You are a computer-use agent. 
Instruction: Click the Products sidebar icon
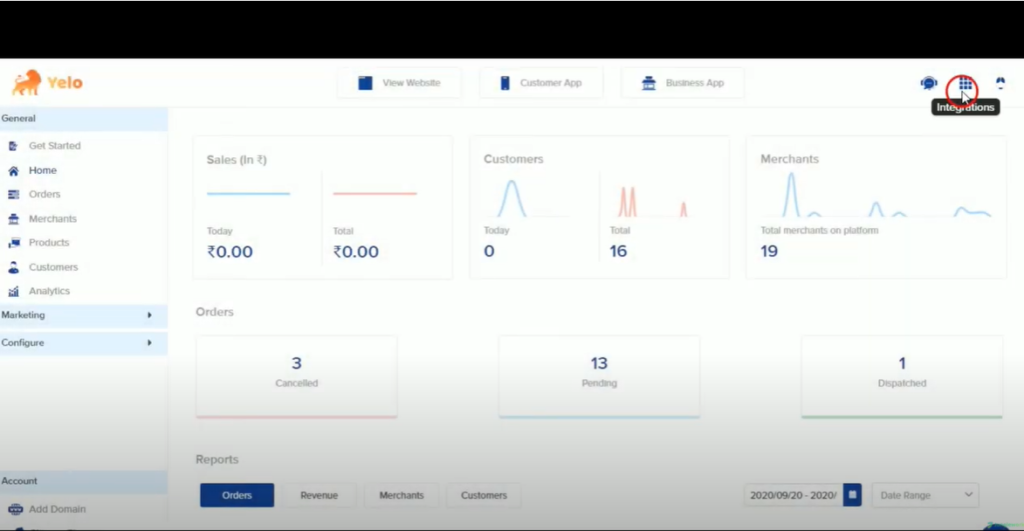(x=13, y=243)
